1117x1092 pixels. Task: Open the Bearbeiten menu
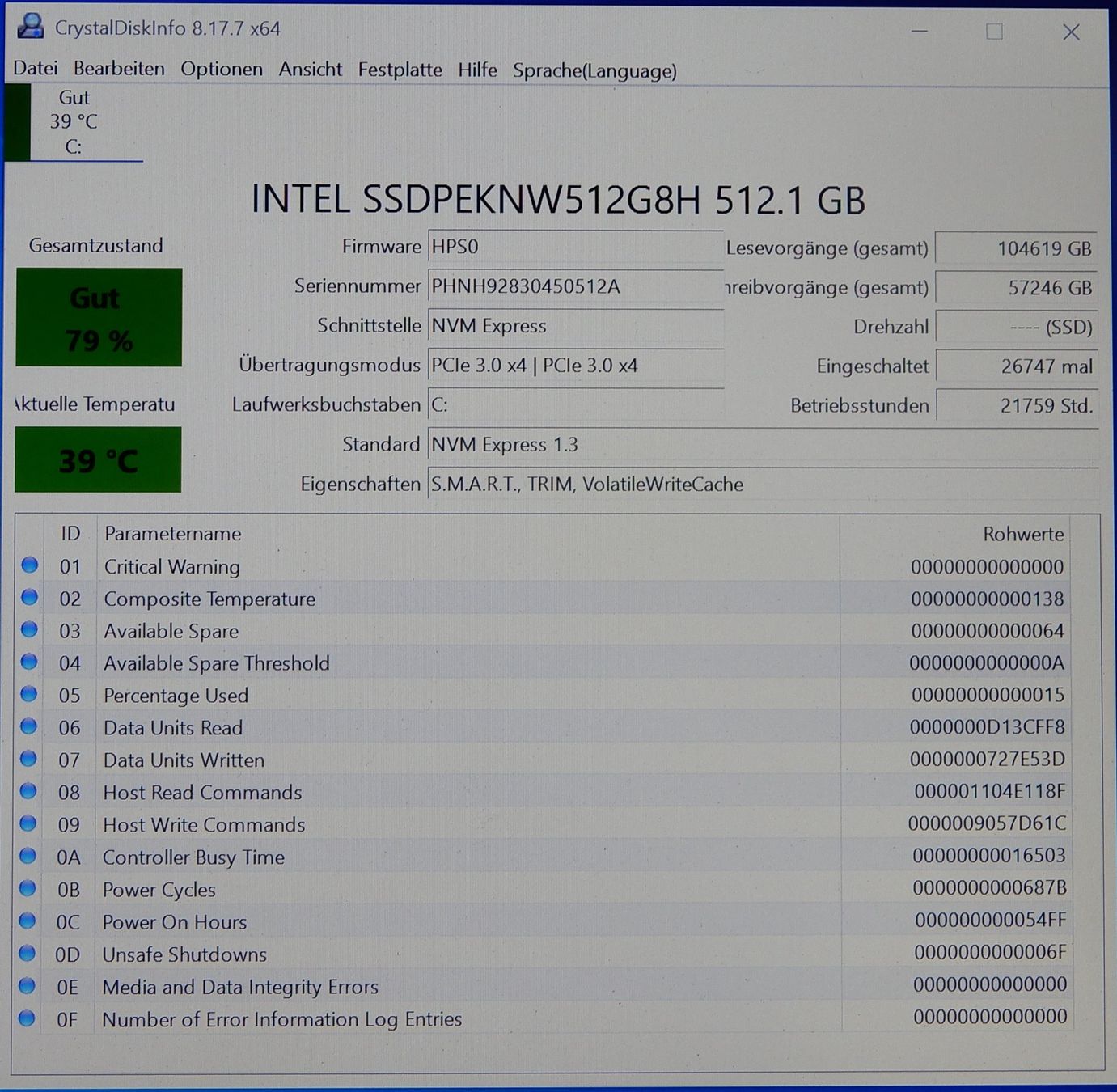(x=119, y=69)
